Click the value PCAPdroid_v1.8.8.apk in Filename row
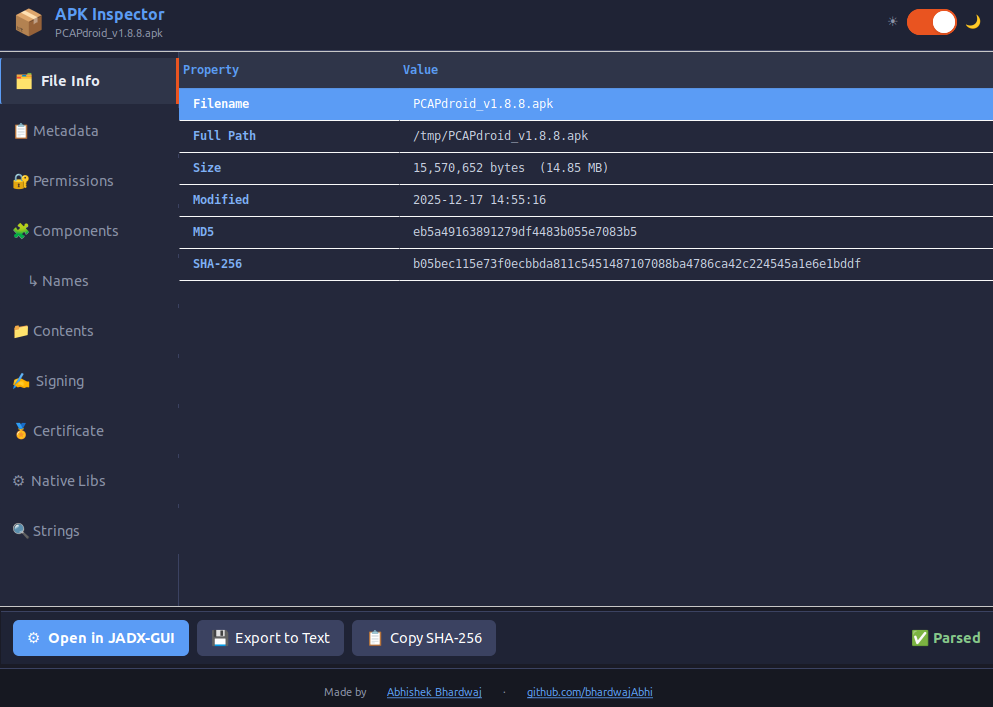 click(x=483, y=104)
